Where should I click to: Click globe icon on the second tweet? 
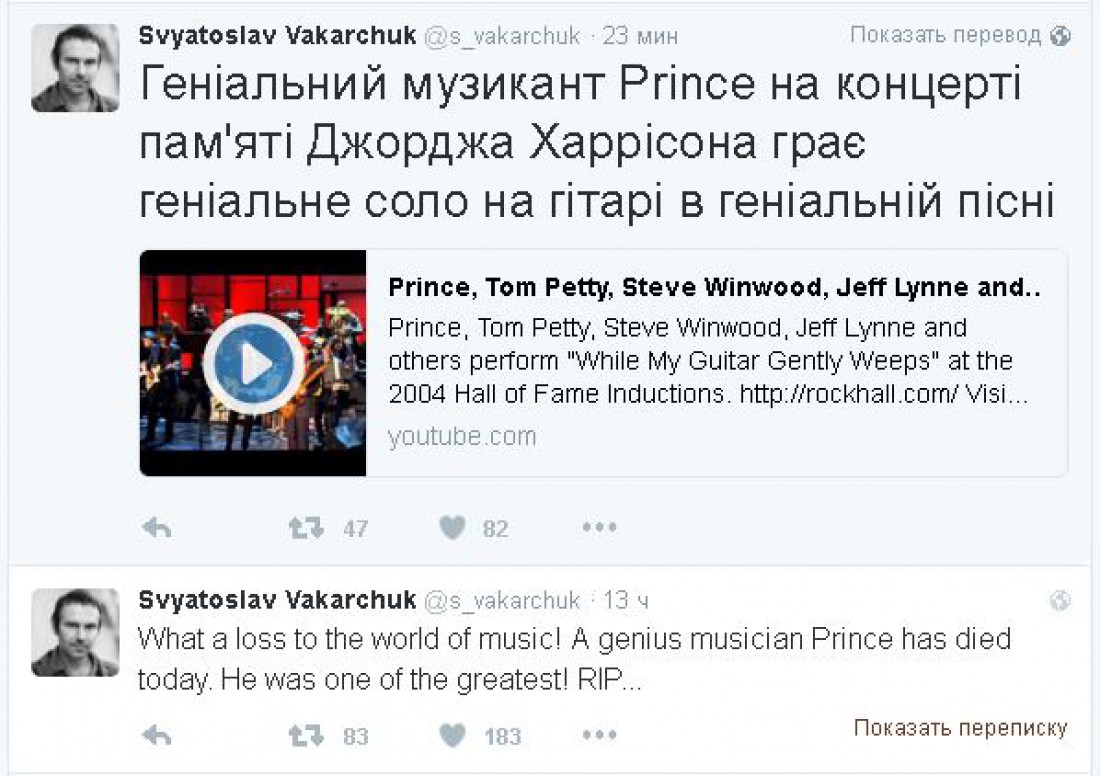click(1060, 601)
